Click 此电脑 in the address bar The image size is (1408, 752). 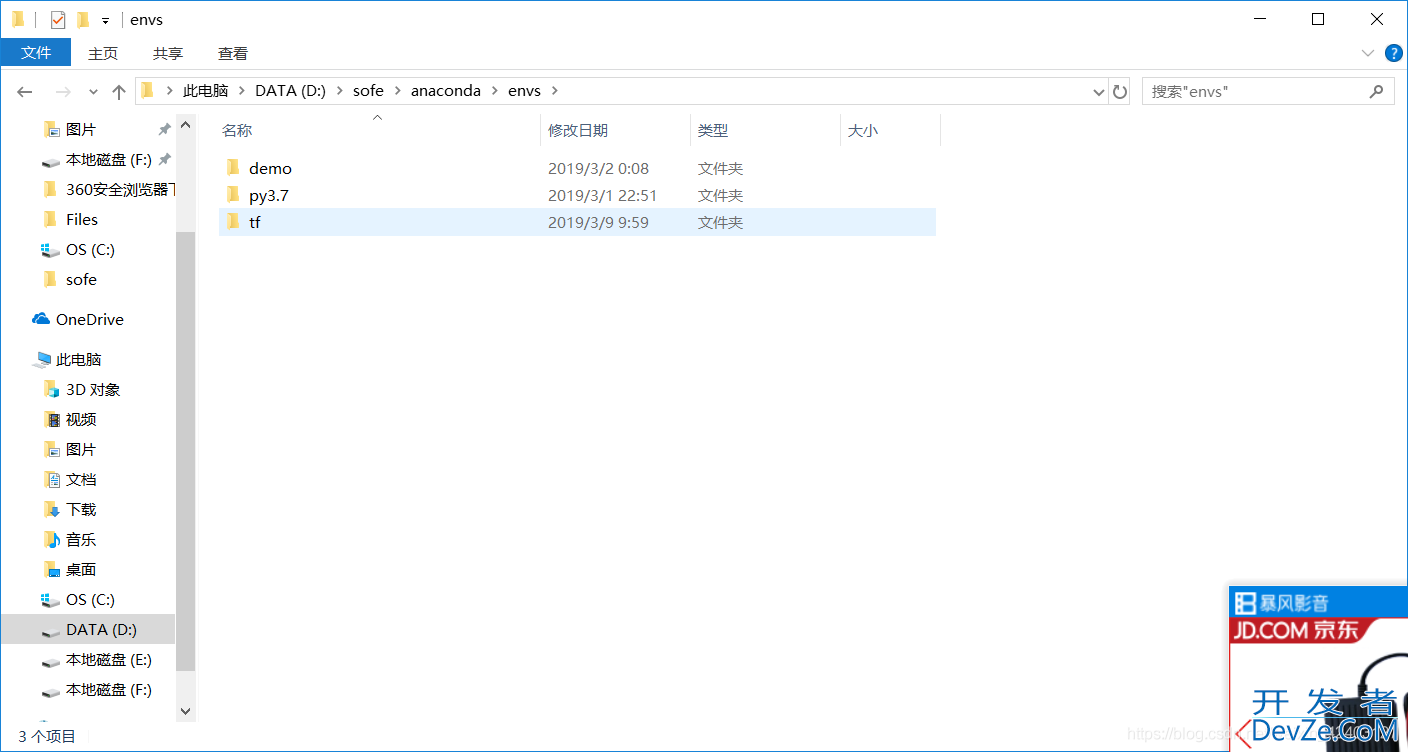pyautogui.click(x=206, y=91)
